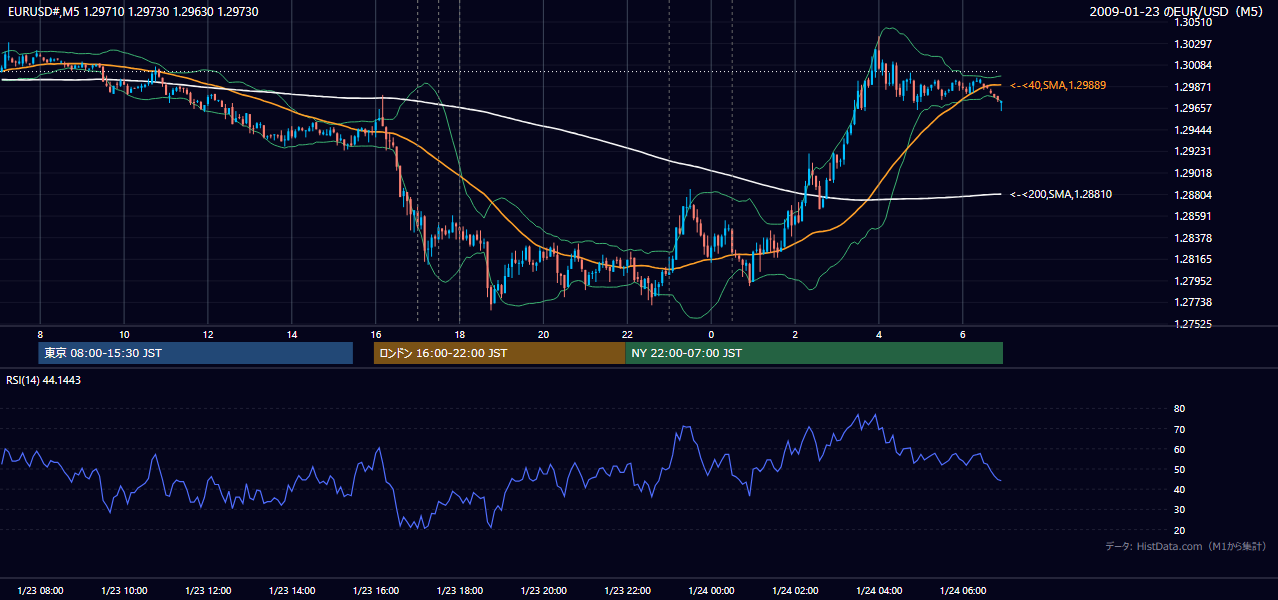Click hour tick 2 under the price chart
This screenshot has width=1278, height=600.
pos(795,334)
